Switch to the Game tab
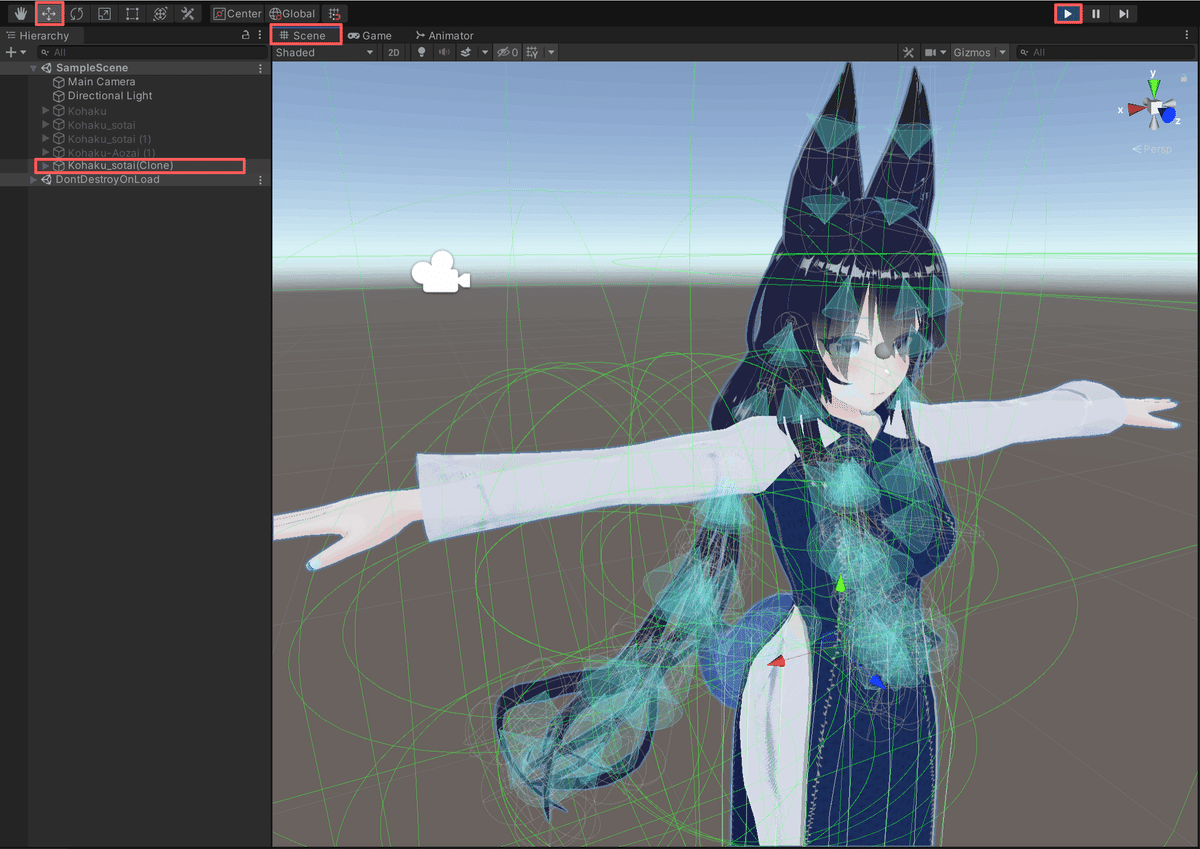This screenshot has width=1200, height=849. (x=370, y=35)
